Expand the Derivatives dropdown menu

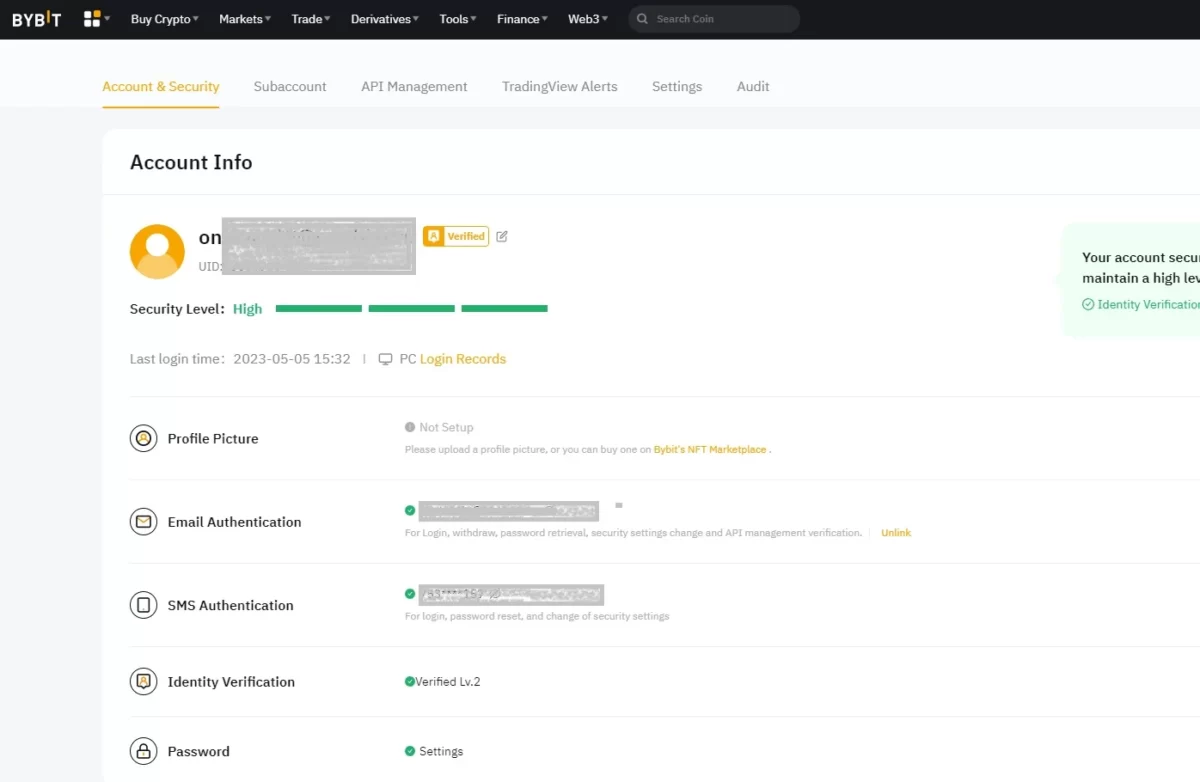(384, 19)
